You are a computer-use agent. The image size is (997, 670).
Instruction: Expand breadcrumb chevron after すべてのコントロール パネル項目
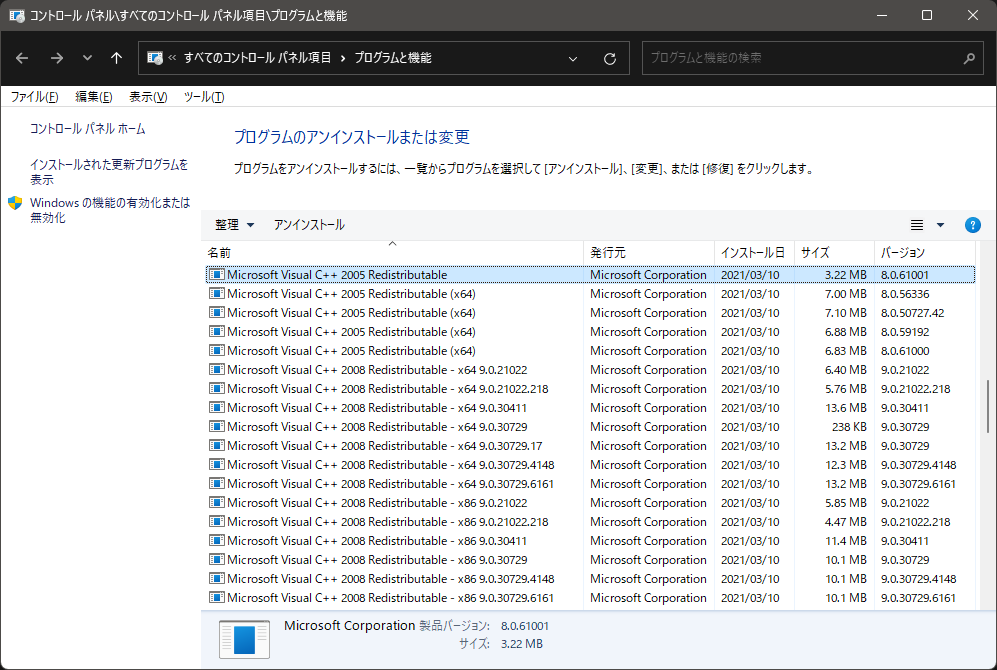click(343, 58)
